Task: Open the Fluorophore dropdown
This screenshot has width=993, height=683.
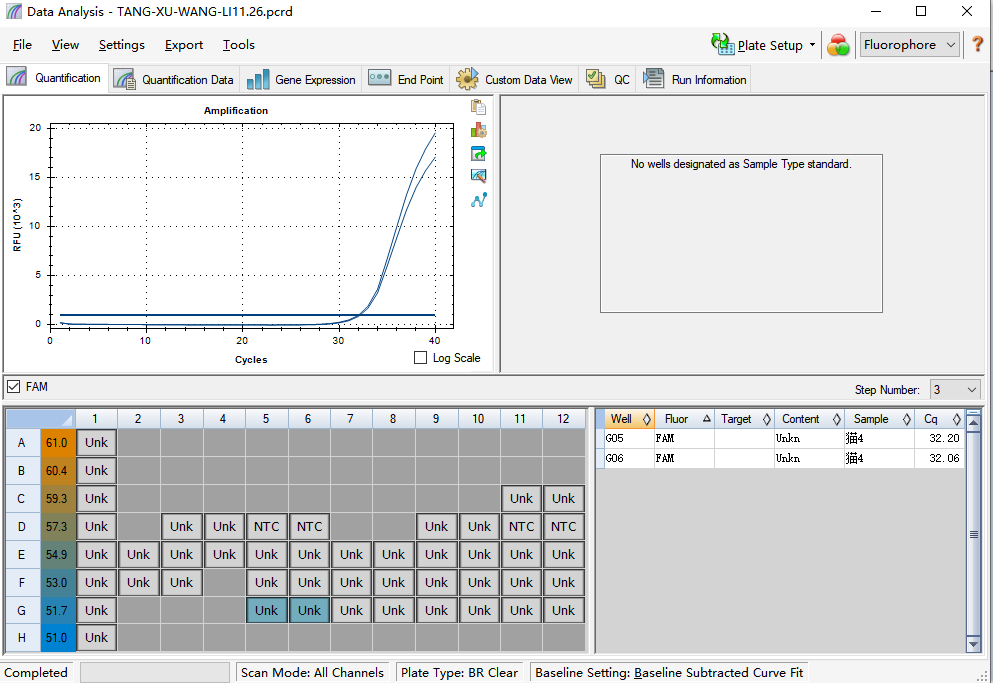Action: click(x=909, y=45)
